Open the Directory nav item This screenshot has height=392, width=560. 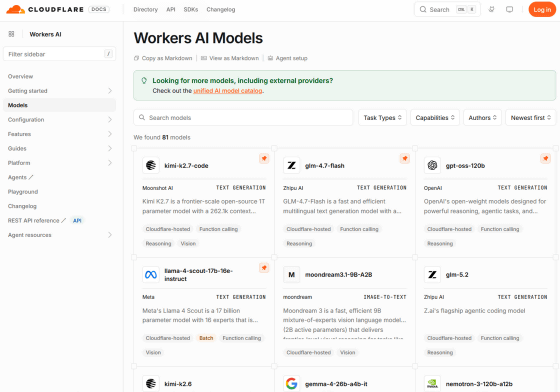coord(146,10)
